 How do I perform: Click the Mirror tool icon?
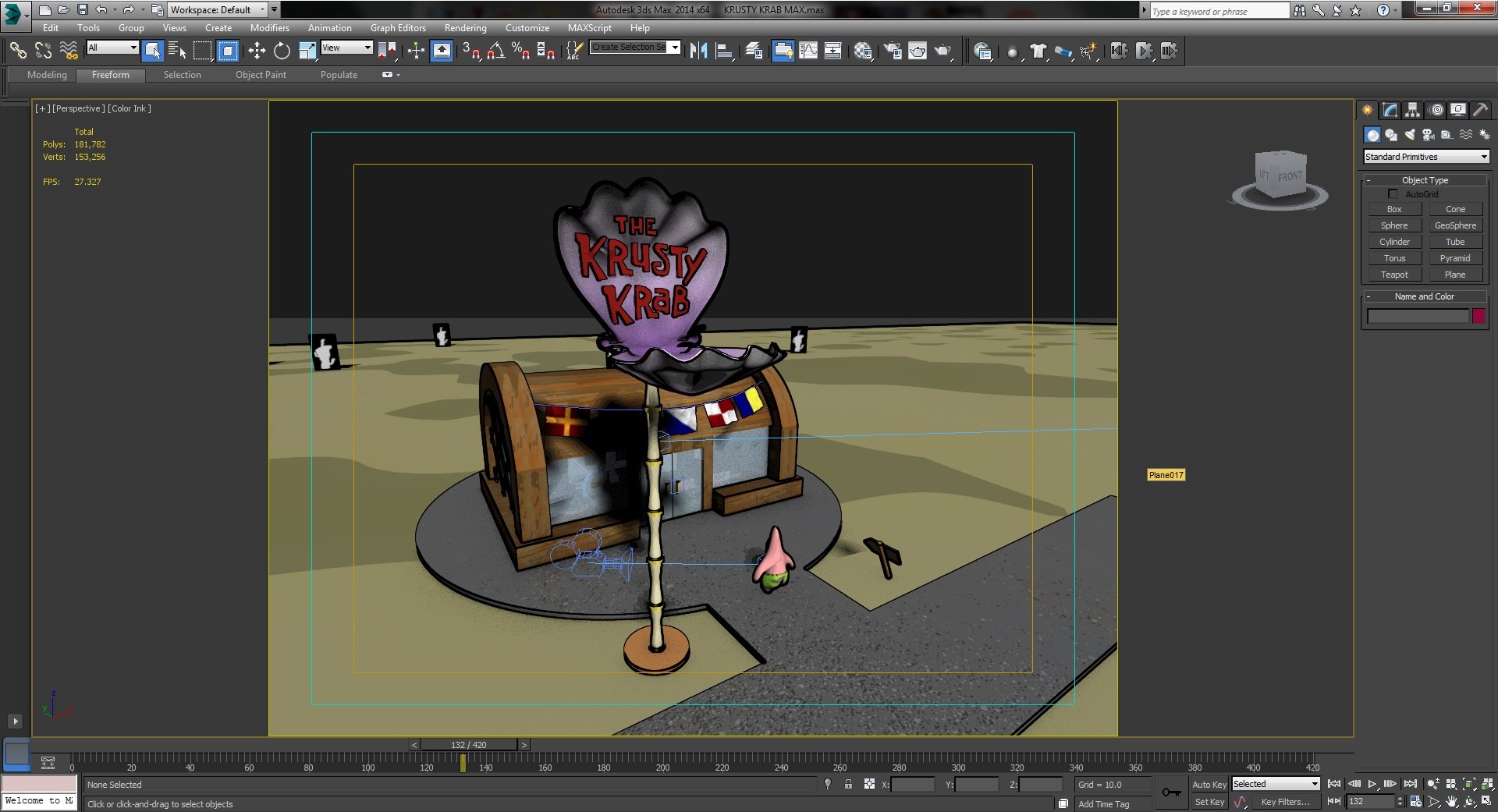698,51
